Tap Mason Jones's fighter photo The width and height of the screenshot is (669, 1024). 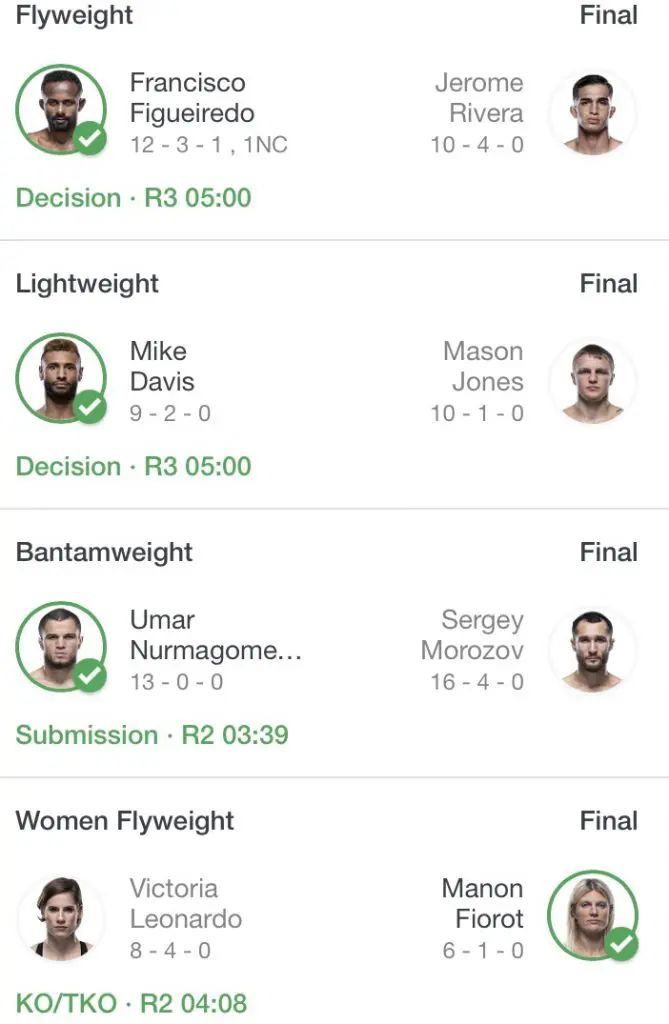tap(593, 381)
